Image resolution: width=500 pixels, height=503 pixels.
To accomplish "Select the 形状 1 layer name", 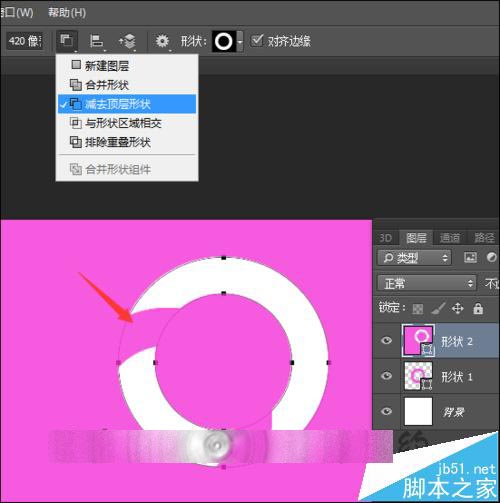I will click(457, 377).
